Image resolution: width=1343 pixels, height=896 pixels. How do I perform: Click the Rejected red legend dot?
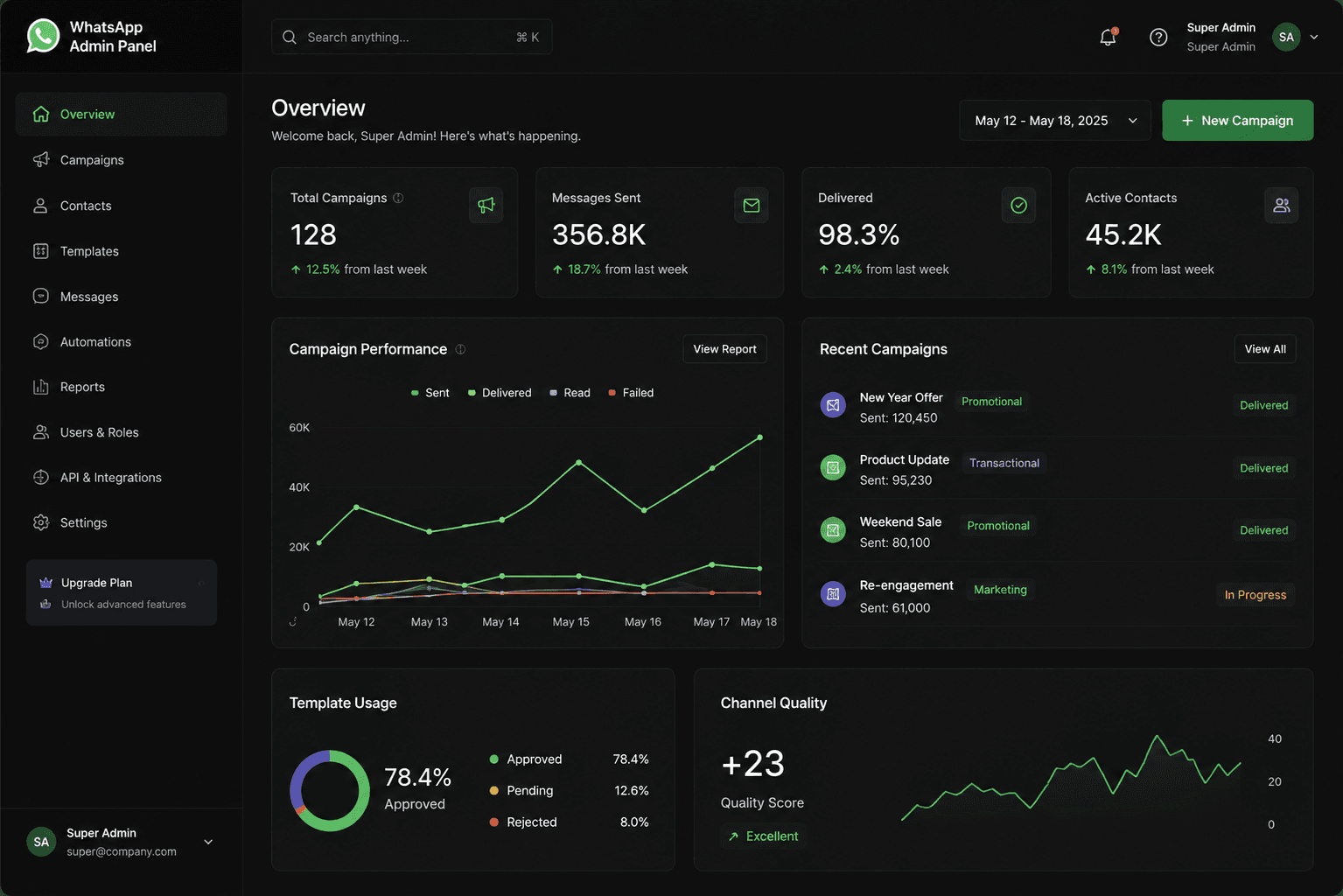coord(493,822)
